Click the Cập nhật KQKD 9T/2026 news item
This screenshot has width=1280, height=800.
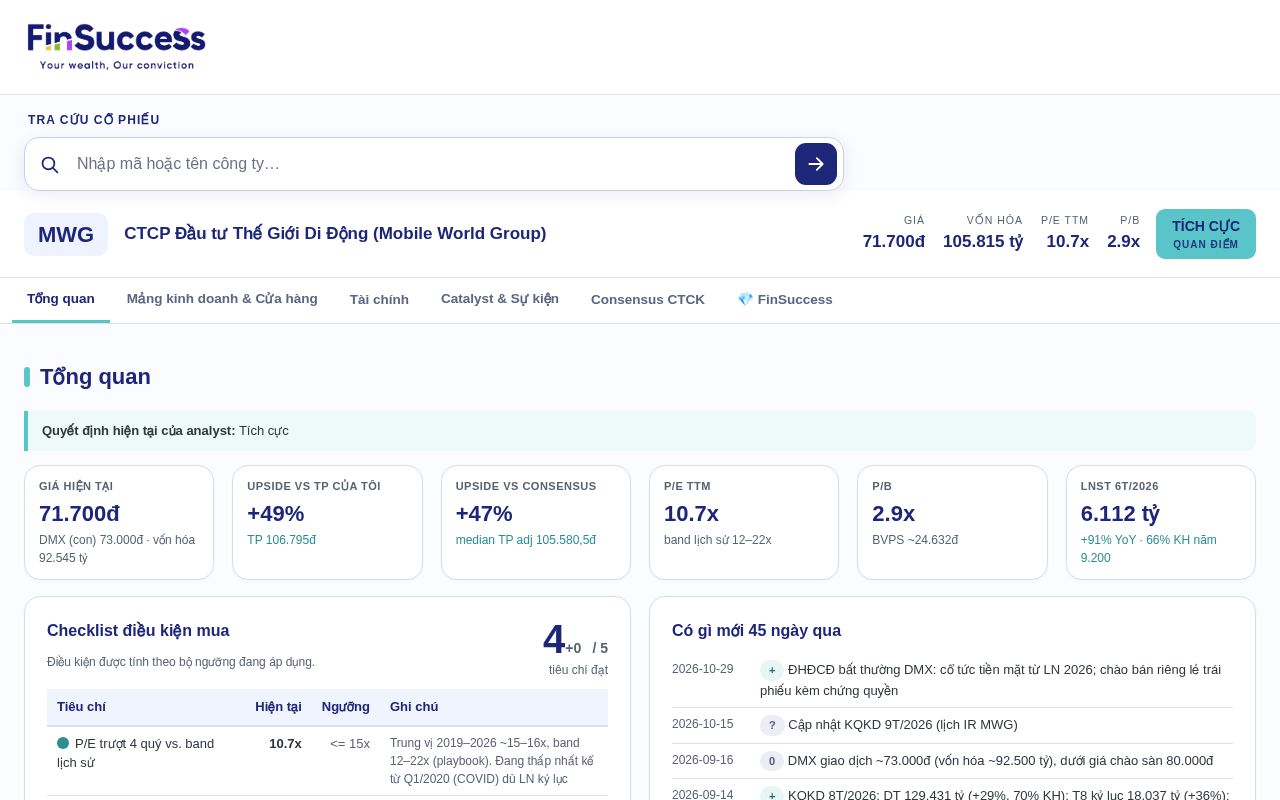click(x=903, y=725)
